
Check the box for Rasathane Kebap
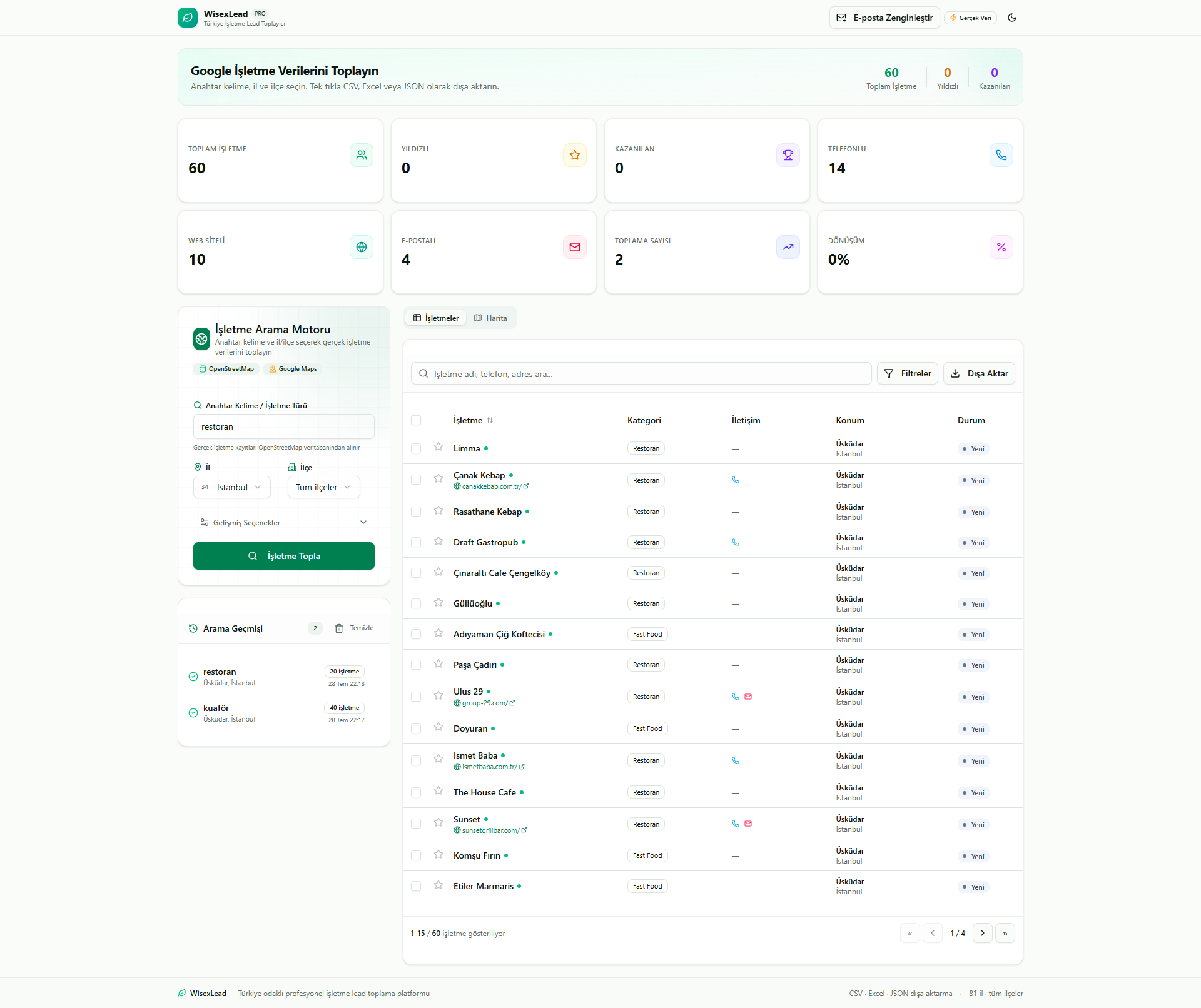point(416,512)
